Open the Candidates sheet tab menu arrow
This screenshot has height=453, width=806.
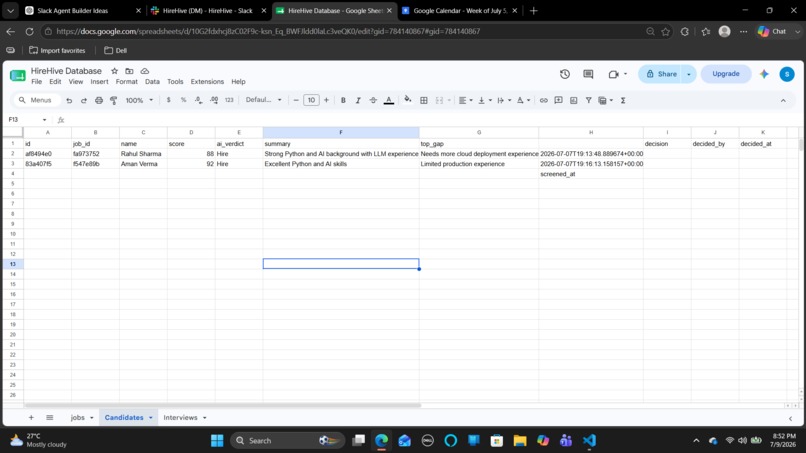coord(151,418)
